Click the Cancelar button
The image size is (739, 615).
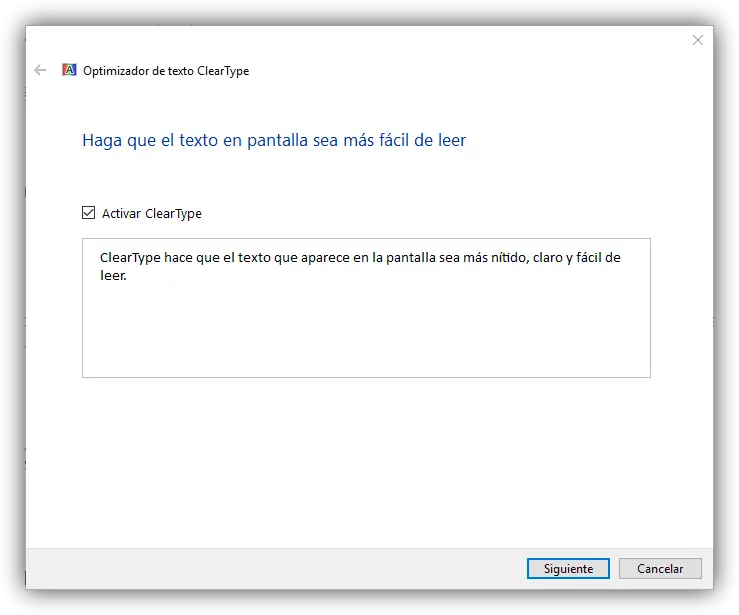point(660,568)
